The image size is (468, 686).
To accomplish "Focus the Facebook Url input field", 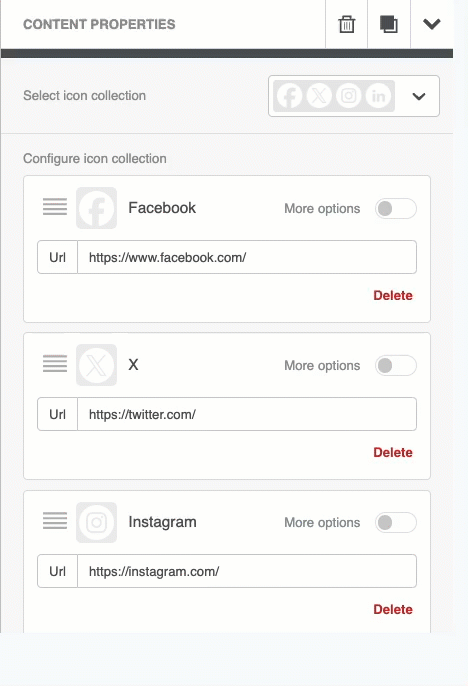I will (x=247, y=257).
